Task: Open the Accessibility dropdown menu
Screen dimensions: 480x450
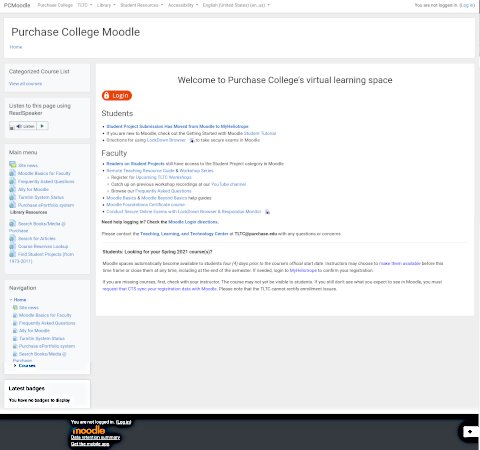Action: coord(183,5)
